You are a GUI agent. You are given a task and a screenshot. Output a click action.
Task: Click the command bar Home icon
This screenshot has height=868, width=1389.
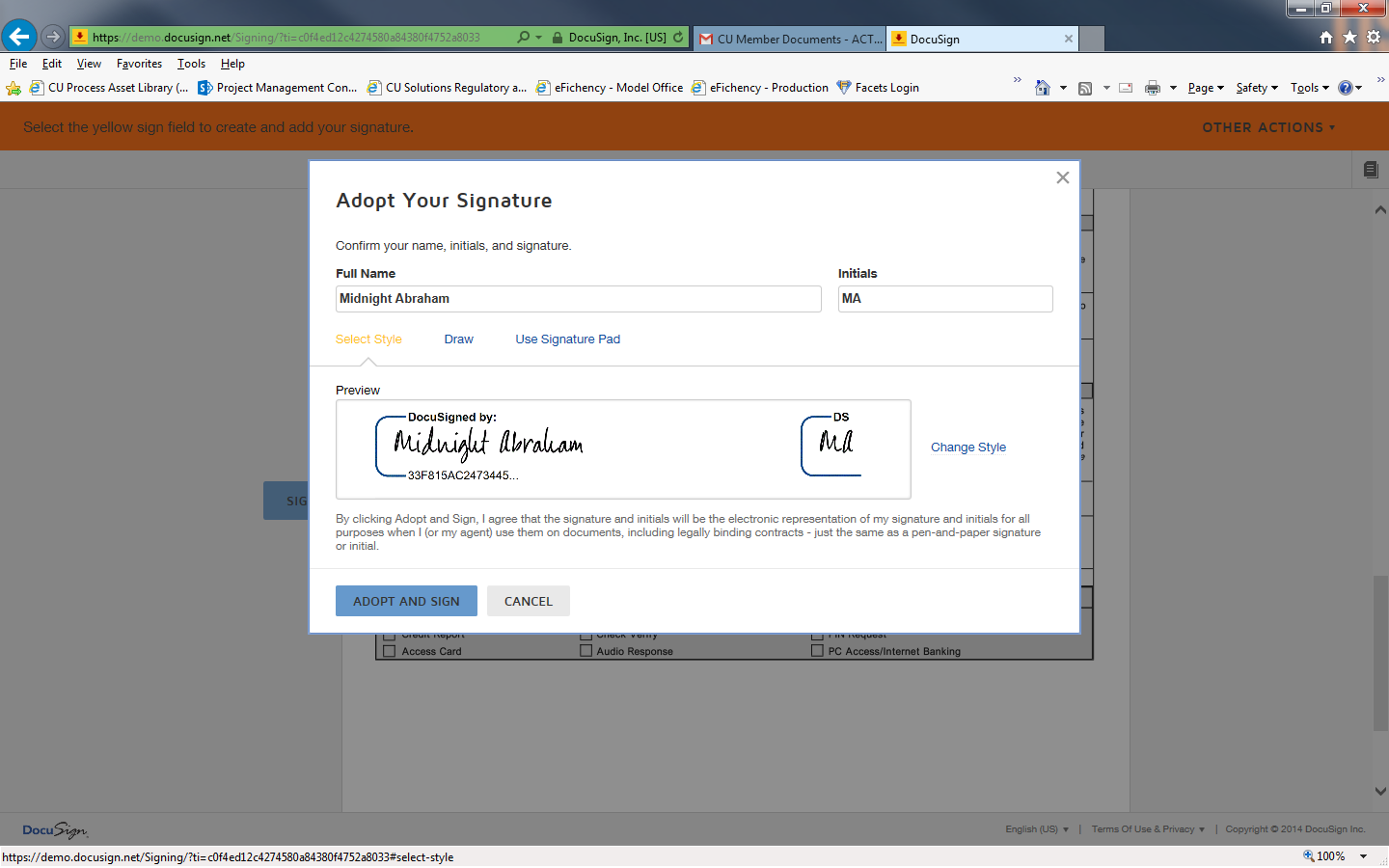pos(1043,88)
